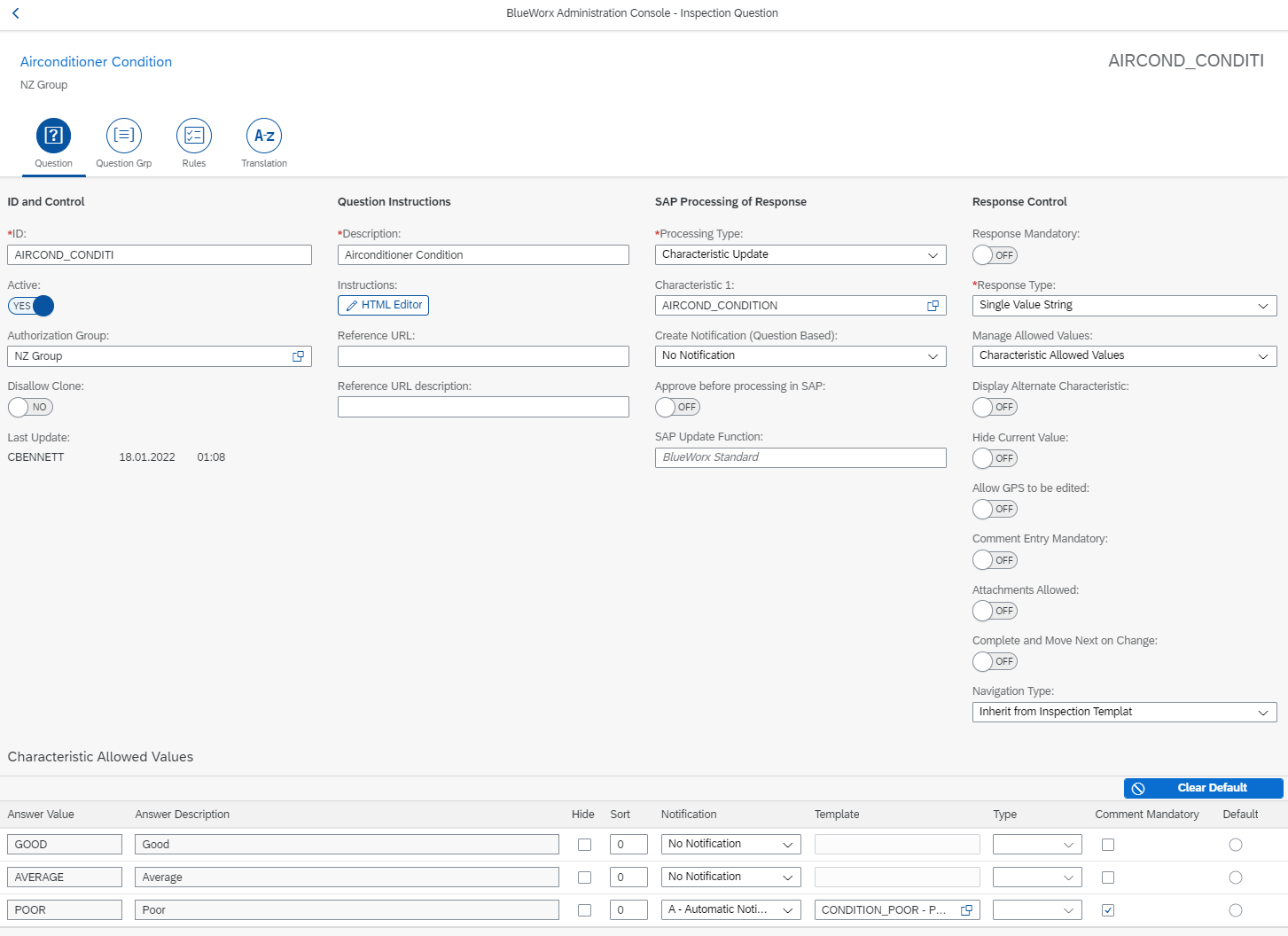Toggle Approve before processing in SAP
The height and width of the screenshot is (936, 1288).
[x=678, y=407]
